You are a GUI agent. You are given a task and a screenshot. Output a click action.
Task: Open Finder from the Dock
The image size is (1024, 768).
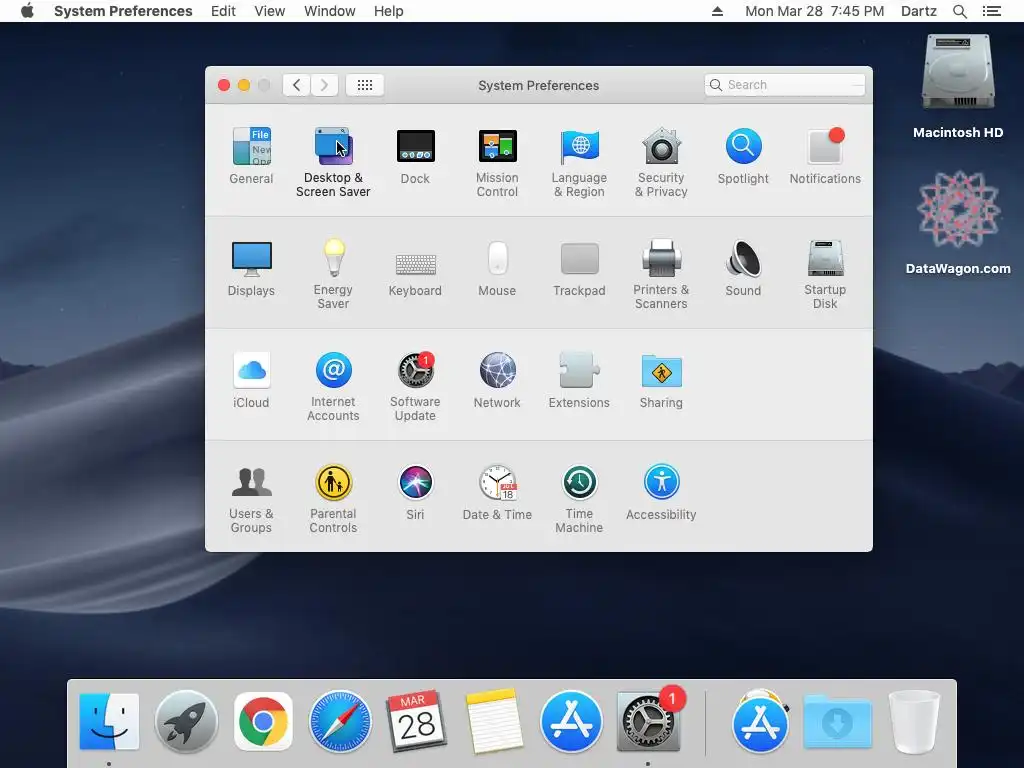pos(109,722)
